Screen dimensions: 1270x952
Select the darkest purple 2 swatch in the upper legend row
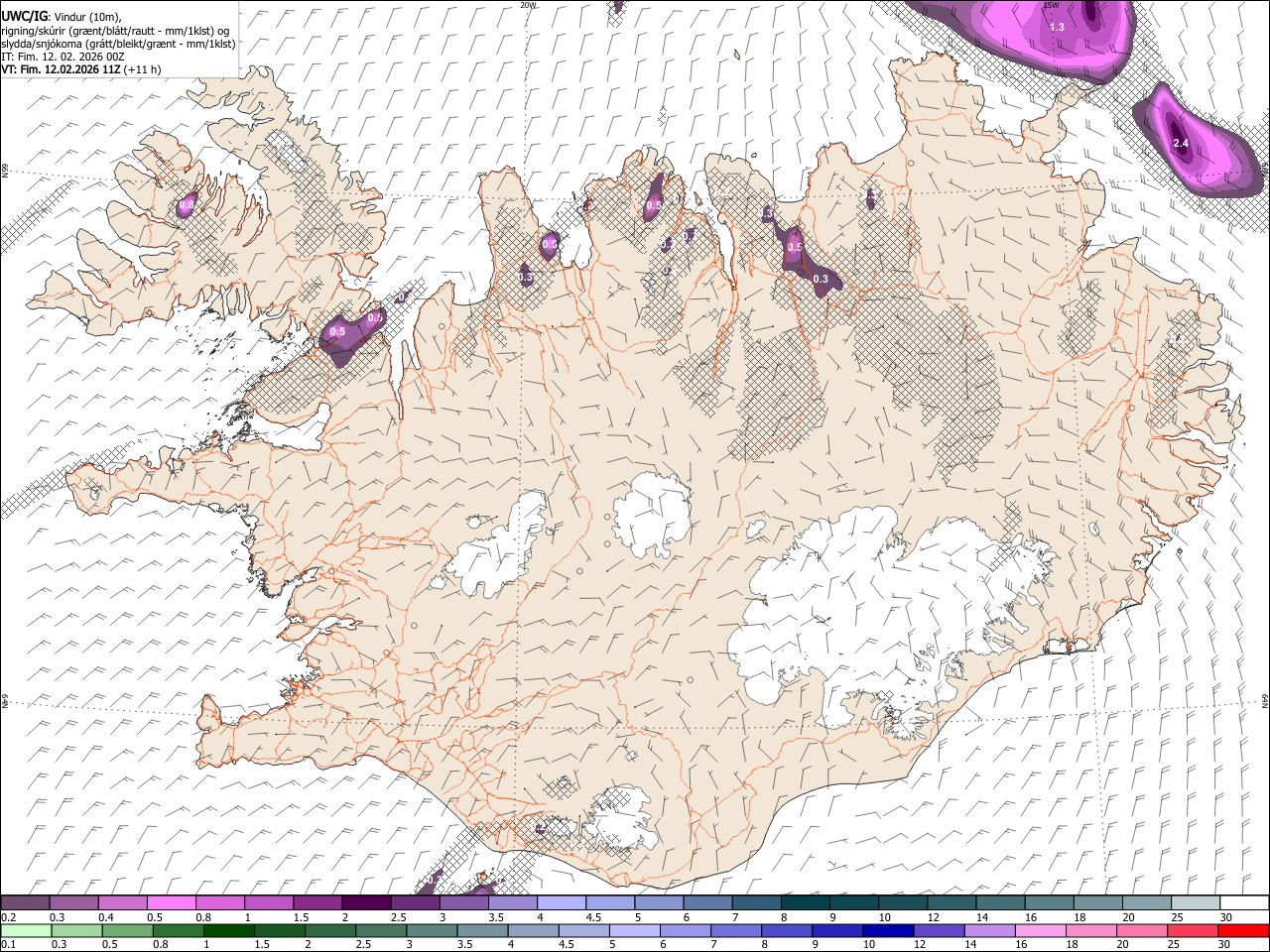click(366, 902)
